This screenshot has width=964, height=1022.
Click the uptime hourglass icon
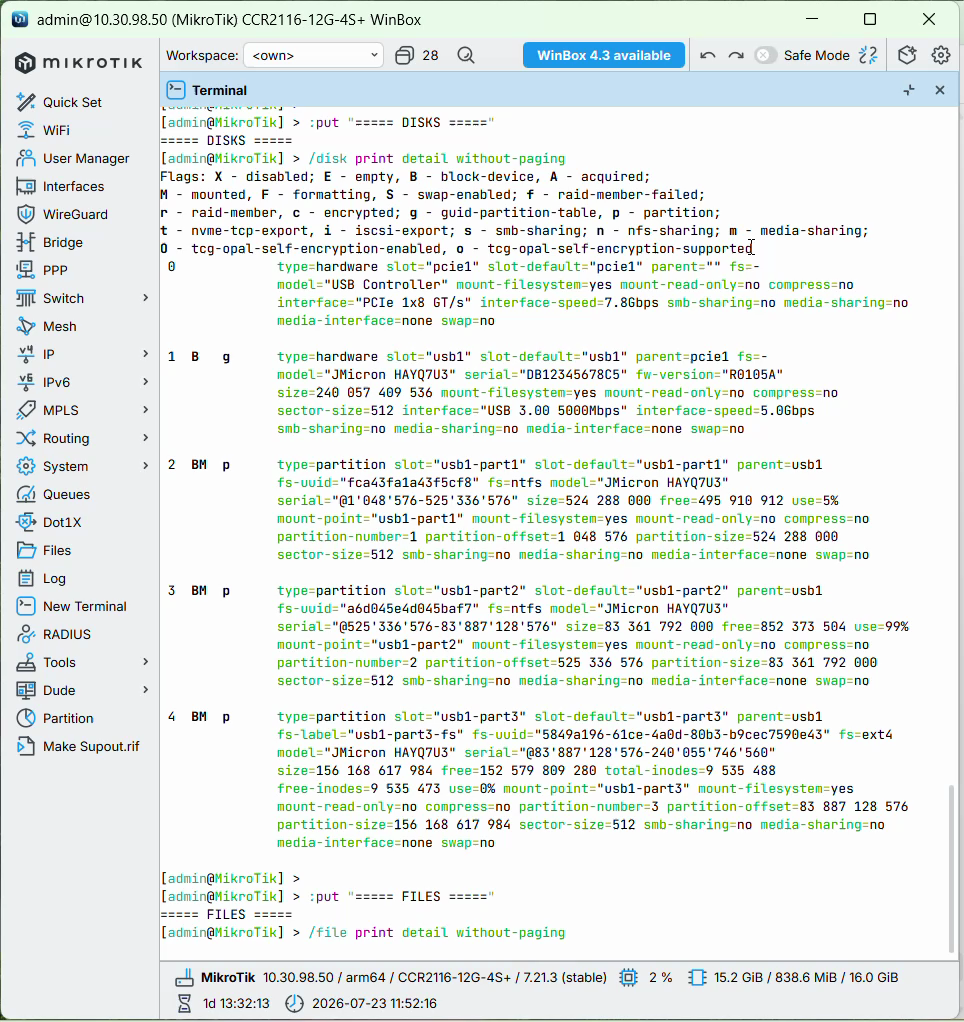(184, 1003)
